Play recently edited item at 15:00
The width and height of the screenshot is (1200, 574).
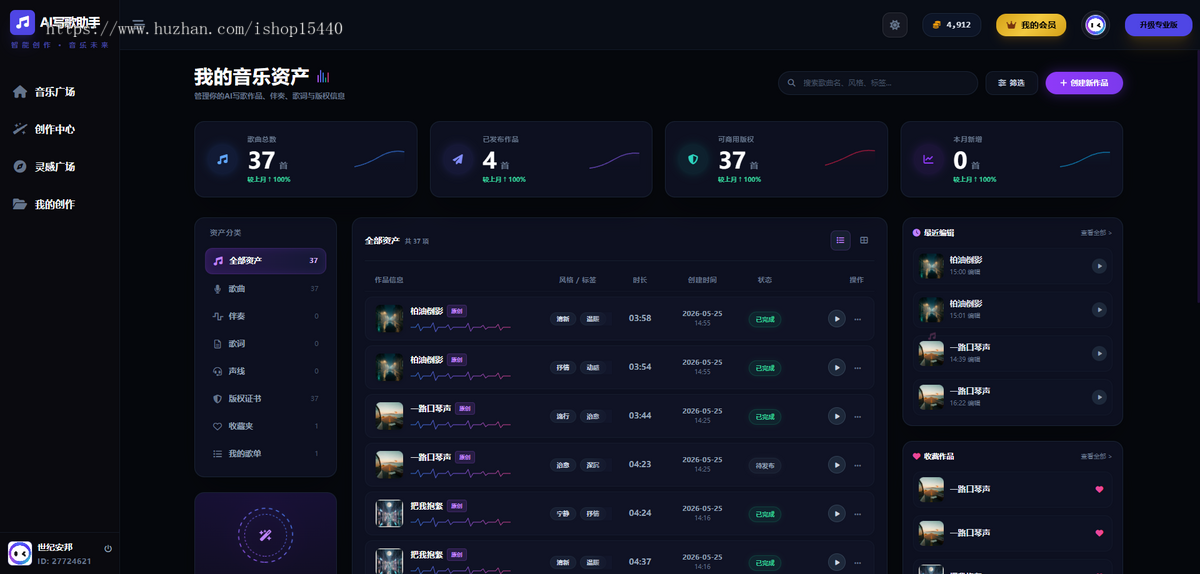1099,266
